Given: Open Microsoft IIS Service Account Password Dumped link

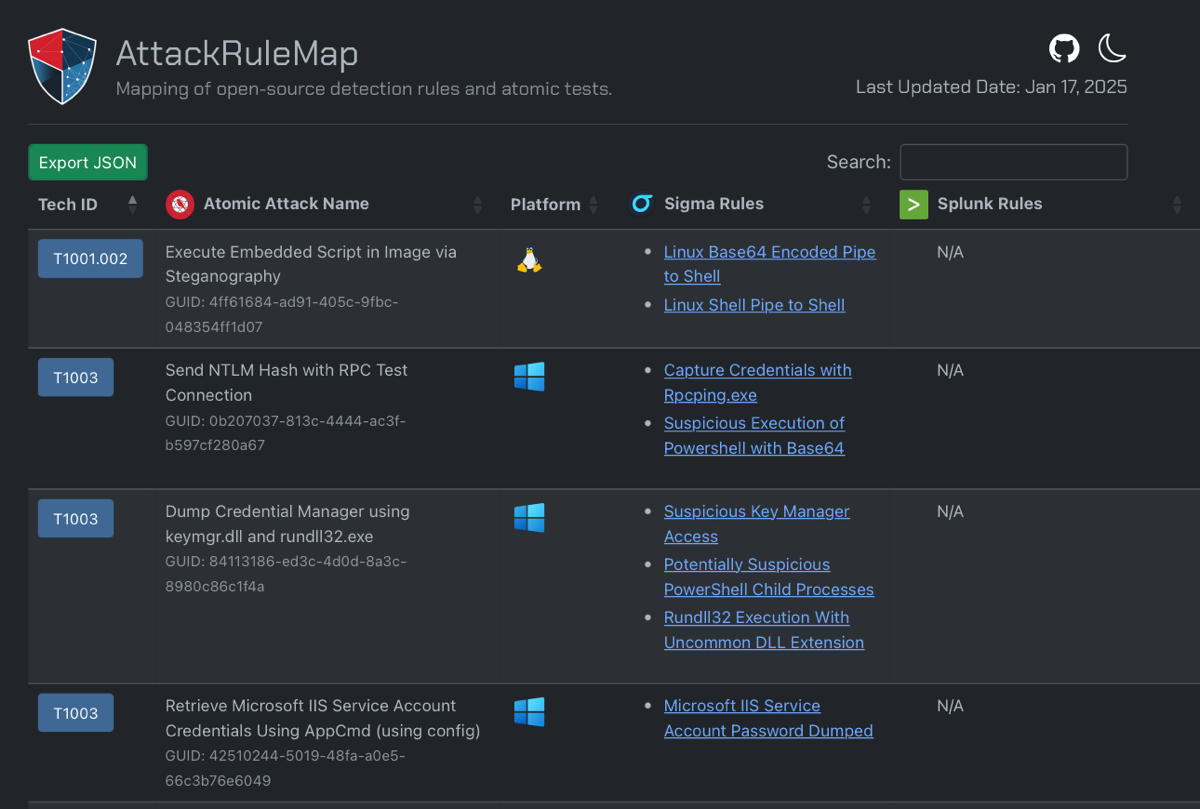Looking at the screenshot, I should [768, 717].
